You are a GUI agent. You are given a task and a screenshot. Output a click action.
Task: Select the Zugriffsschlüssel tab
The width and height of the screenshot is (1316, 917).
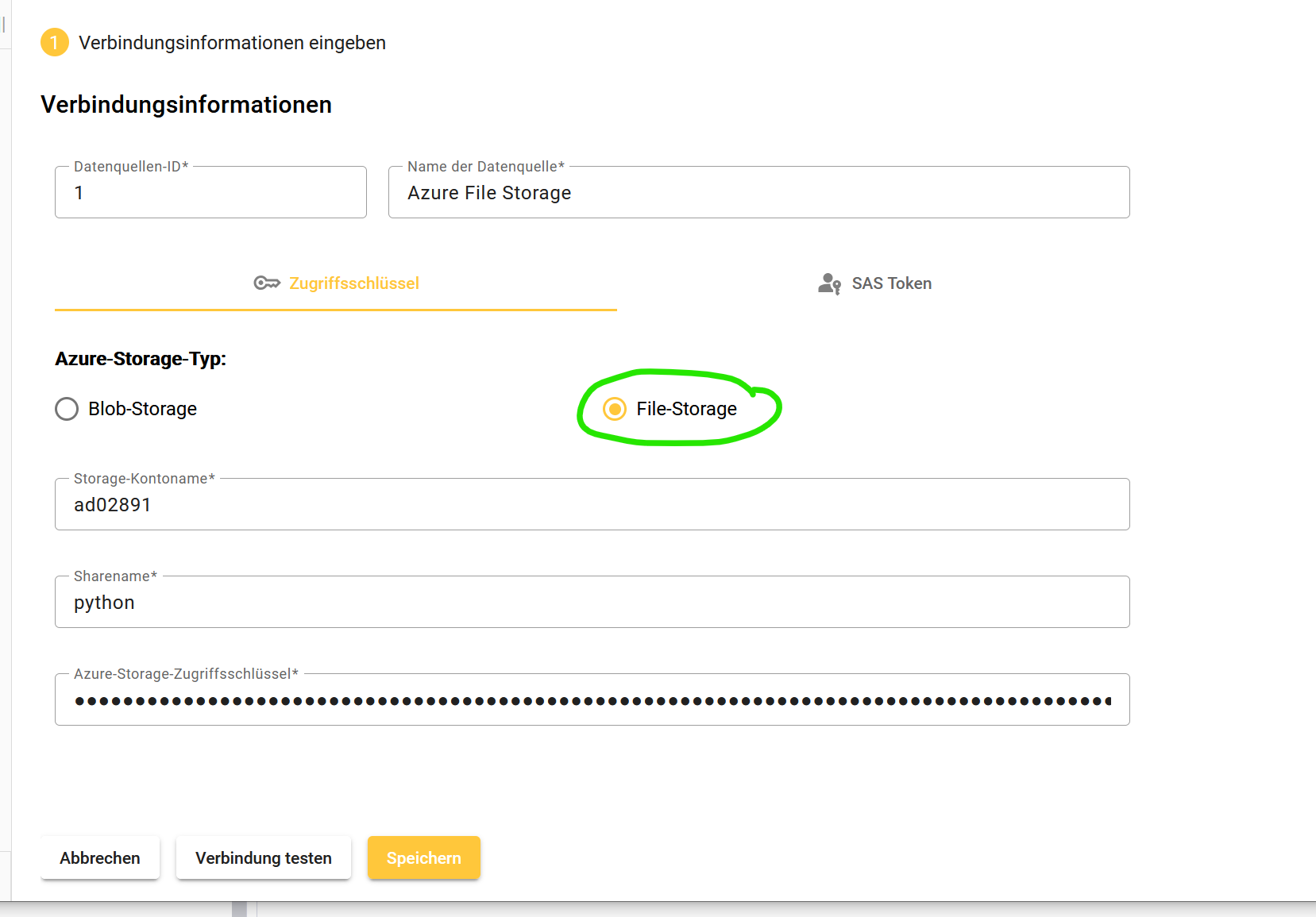point(336,283)
